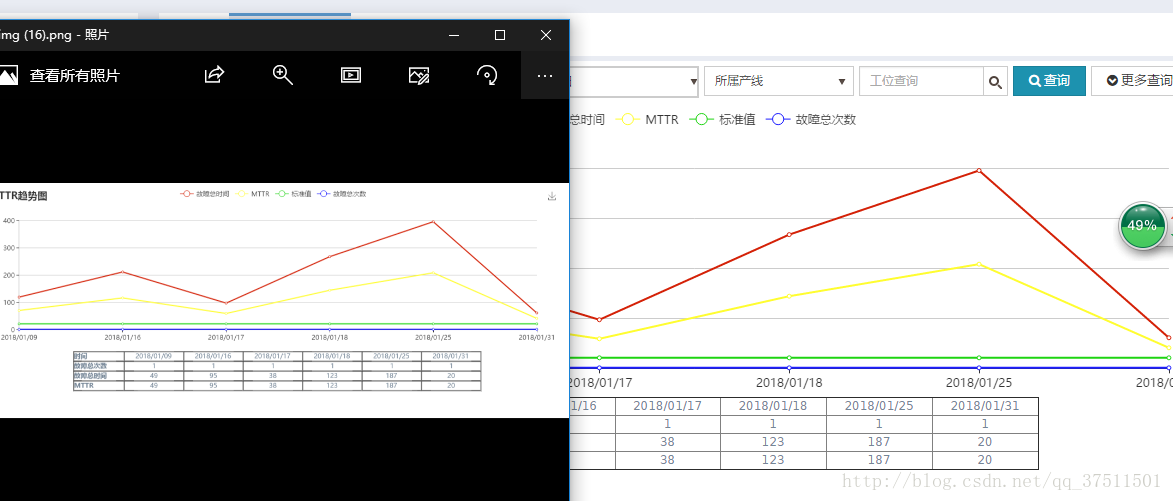Open the edit image icon in Photos

tap(419, 75)
